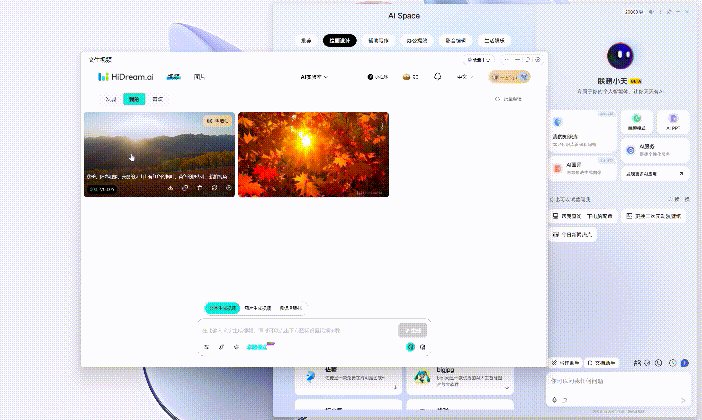Click the 联想小天 name heading

(x=612, y=81)
